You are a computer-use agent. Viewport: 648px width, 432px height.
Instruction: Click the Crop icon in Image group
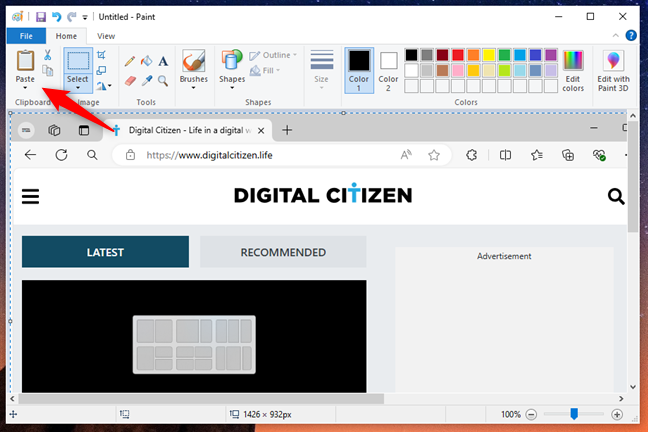click(x=101, y=55)
